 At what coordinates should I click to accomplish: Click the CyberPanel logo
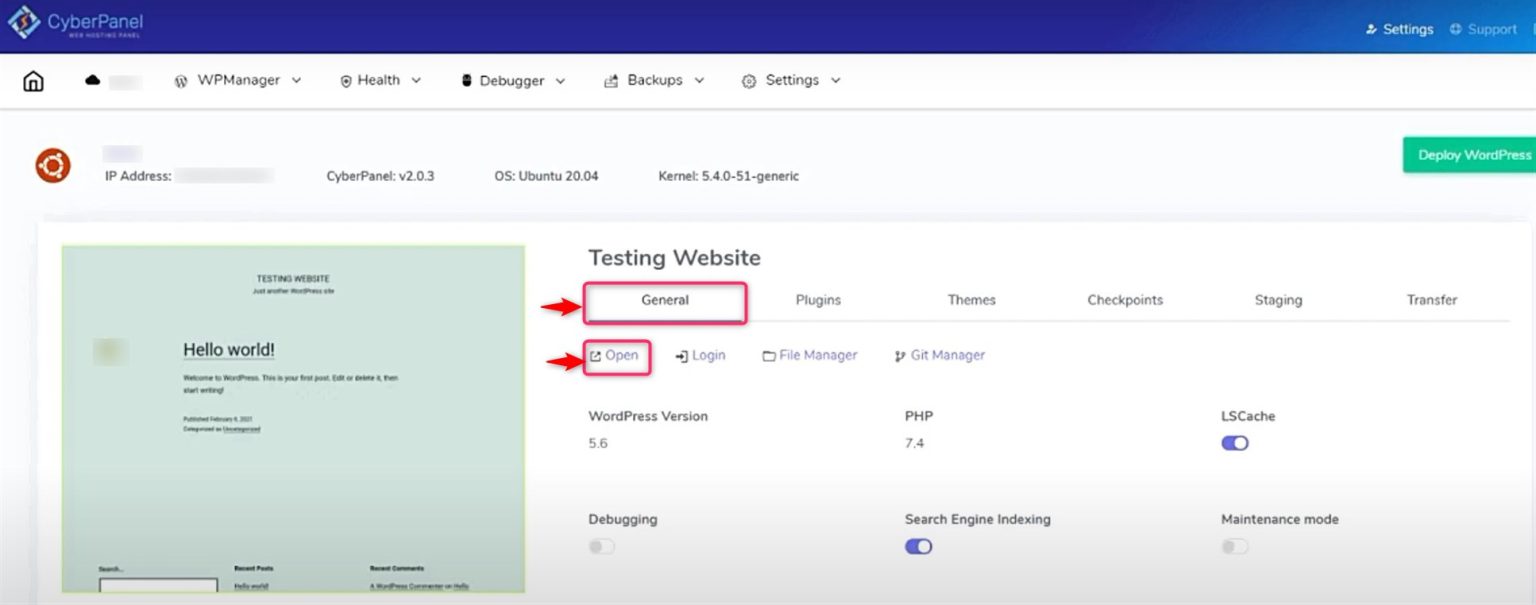(x=75, y=24)
